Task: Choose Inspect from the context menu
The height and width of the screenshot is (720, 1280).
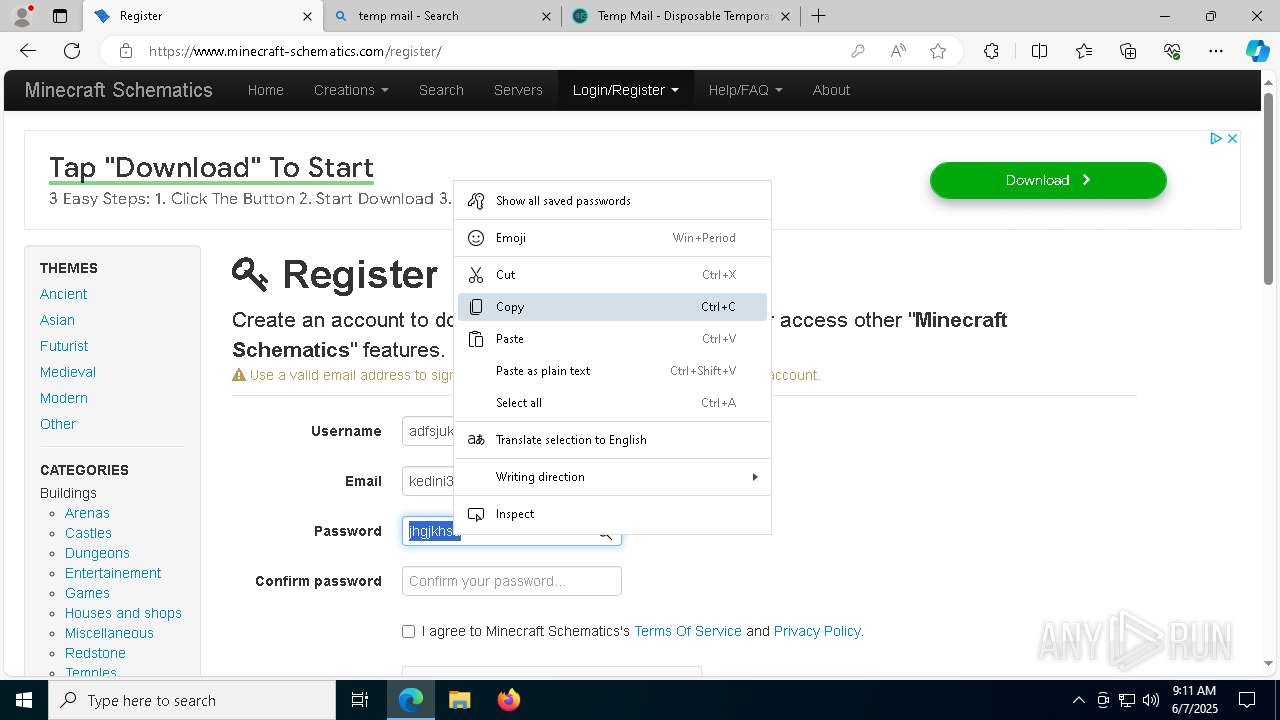Action: tap(613, 514)
